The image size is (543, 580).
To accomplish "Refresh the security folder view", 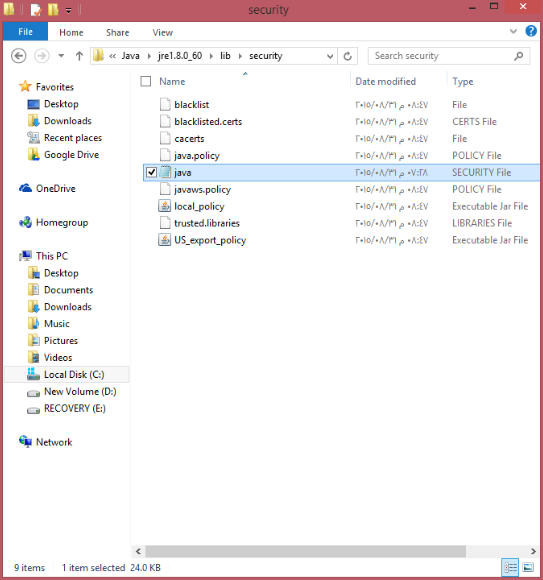I will point(347,56).
